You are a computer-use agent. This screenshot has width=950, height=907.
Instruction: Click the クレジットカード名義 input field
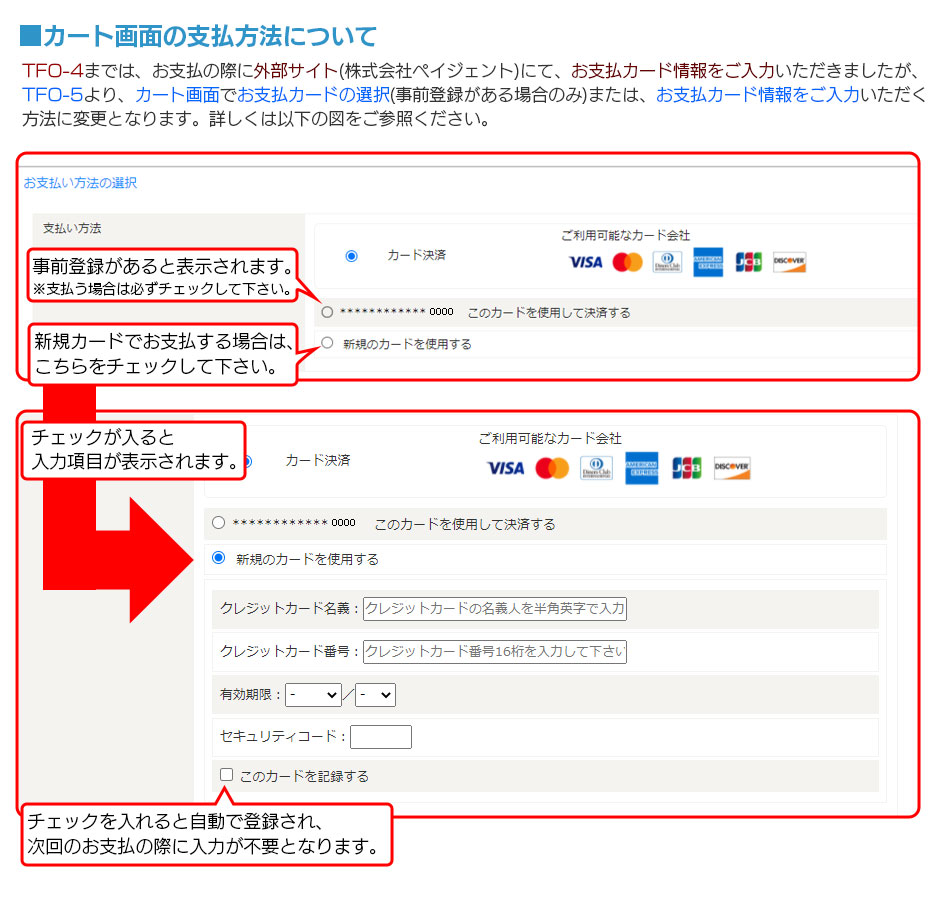tap(495, 609)
